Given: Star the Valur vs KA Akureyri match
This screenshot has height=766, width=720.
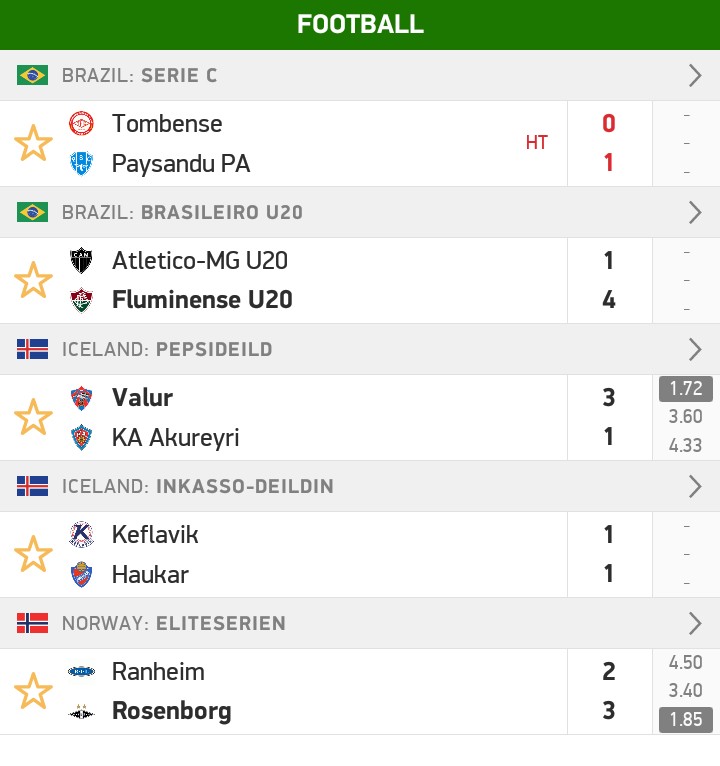Looking at the screenshot, I should coord(33,417).
